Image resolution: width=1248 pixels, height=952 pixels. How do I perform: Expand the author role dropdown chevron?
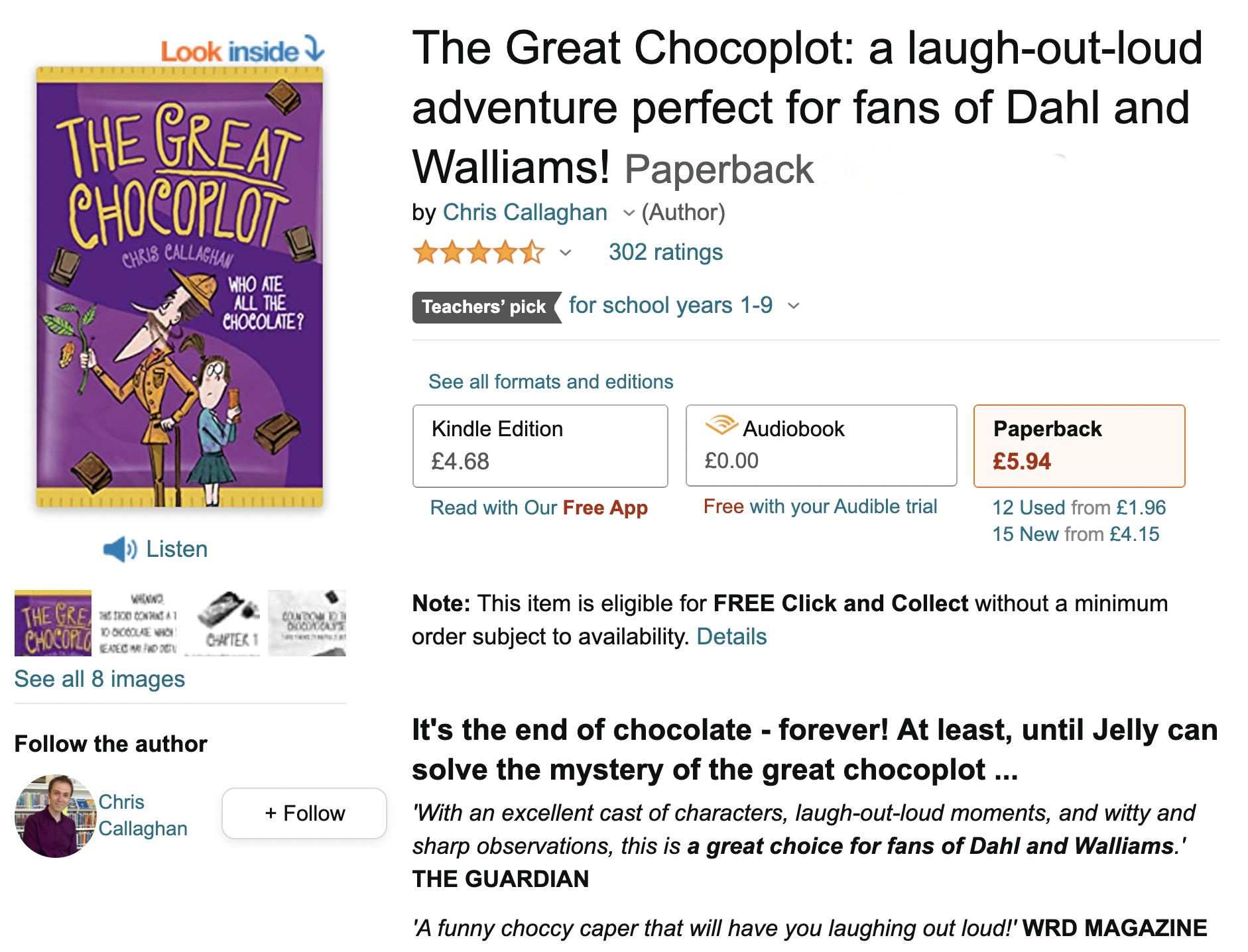pos(629,213)
